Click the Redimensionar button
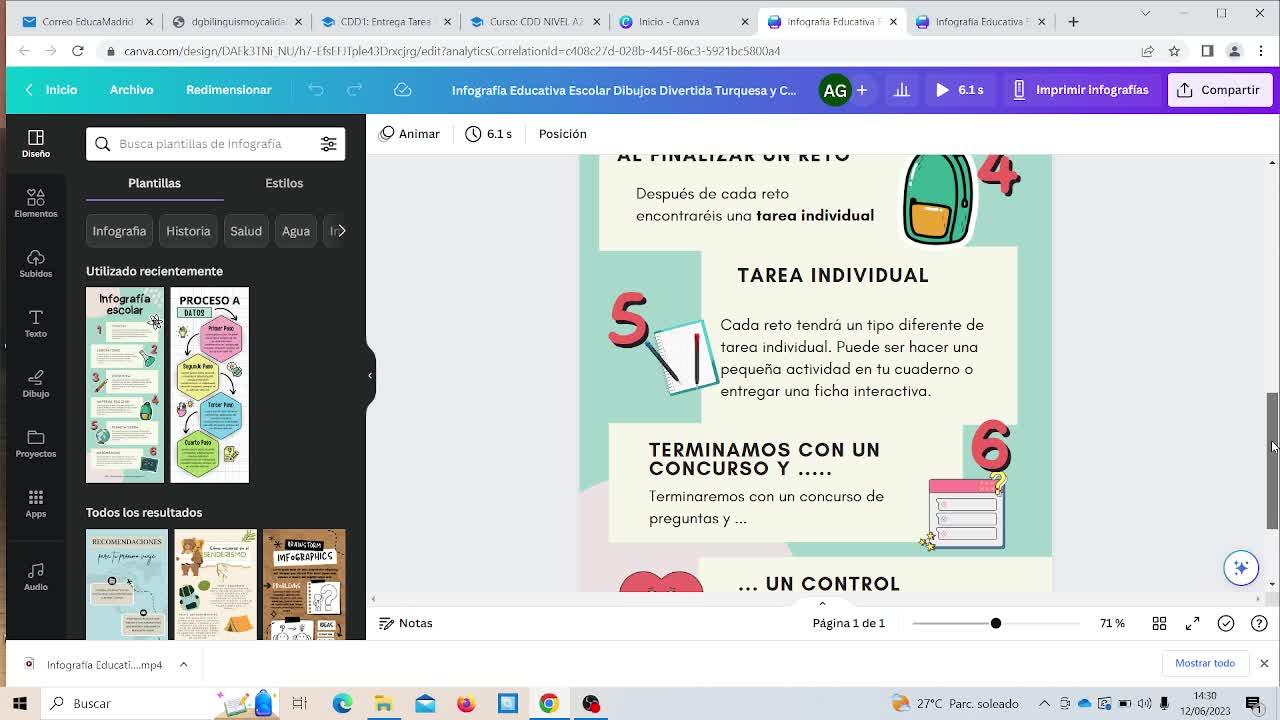The image size is (1280, 720). click(x=228, y=90)
